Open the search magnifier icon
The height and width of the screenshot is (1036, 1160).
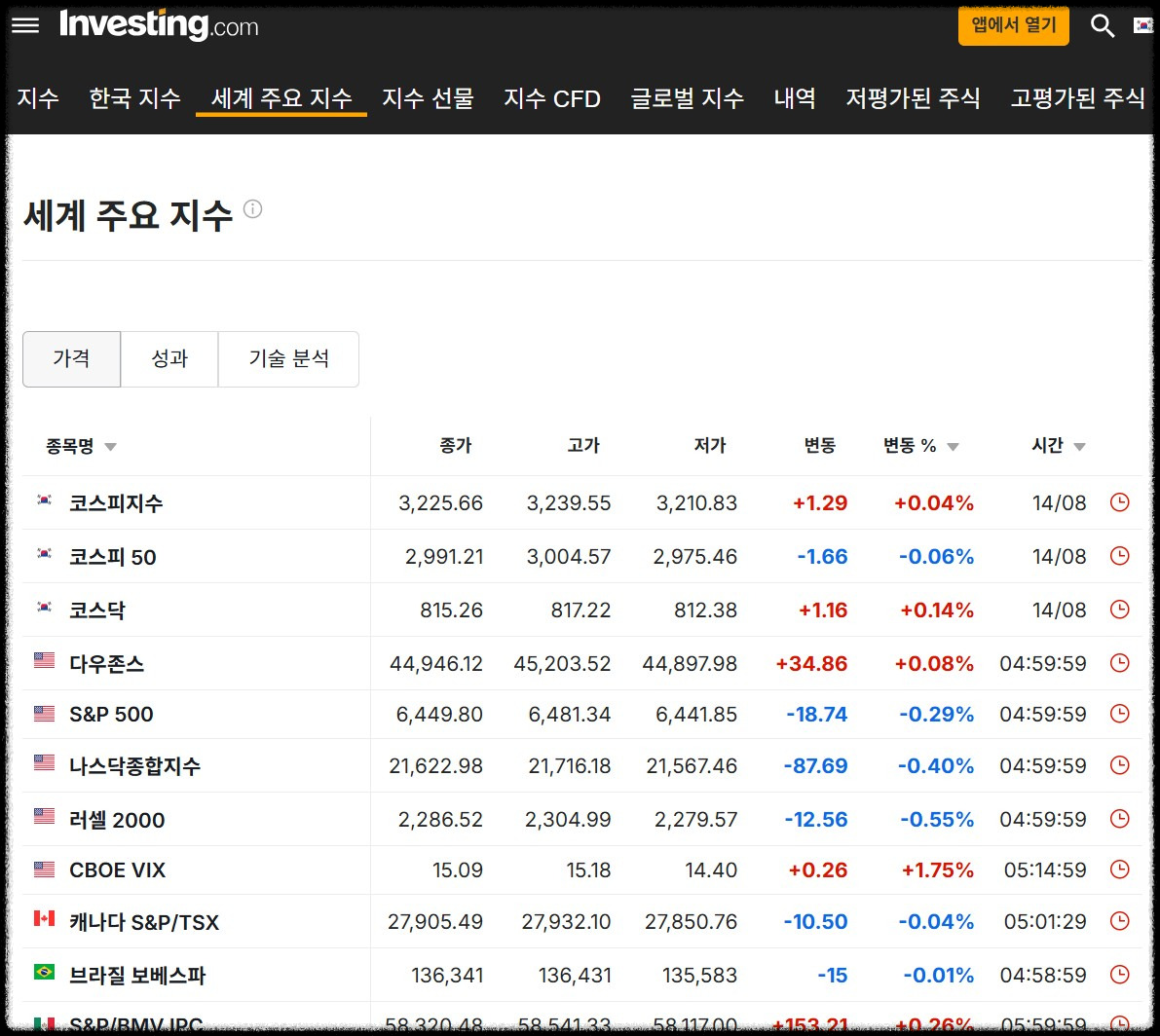point(1103,26)
